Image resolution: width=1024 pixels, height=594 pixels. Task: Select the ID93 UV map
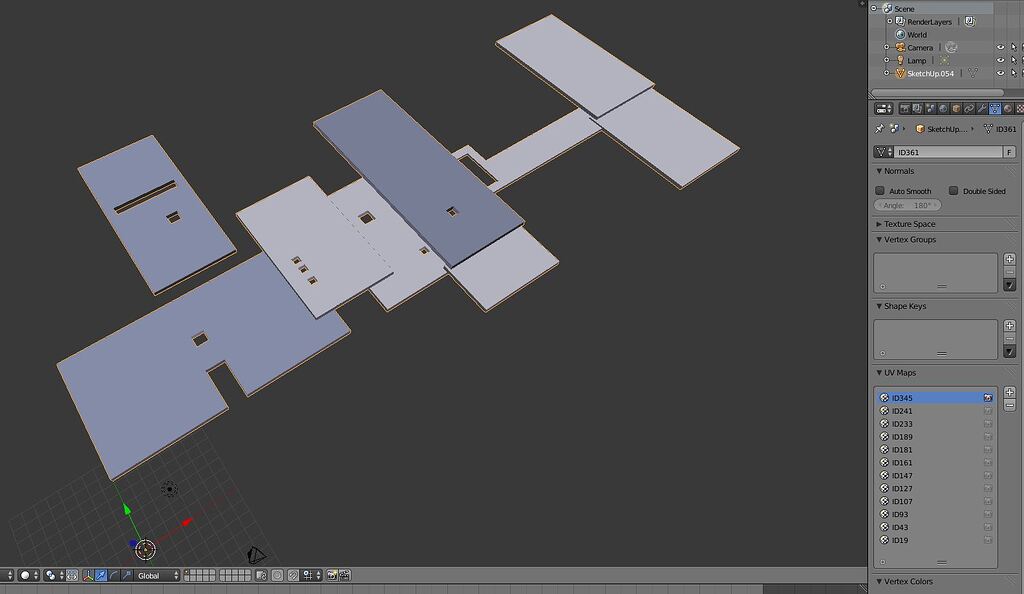[935, 514]
